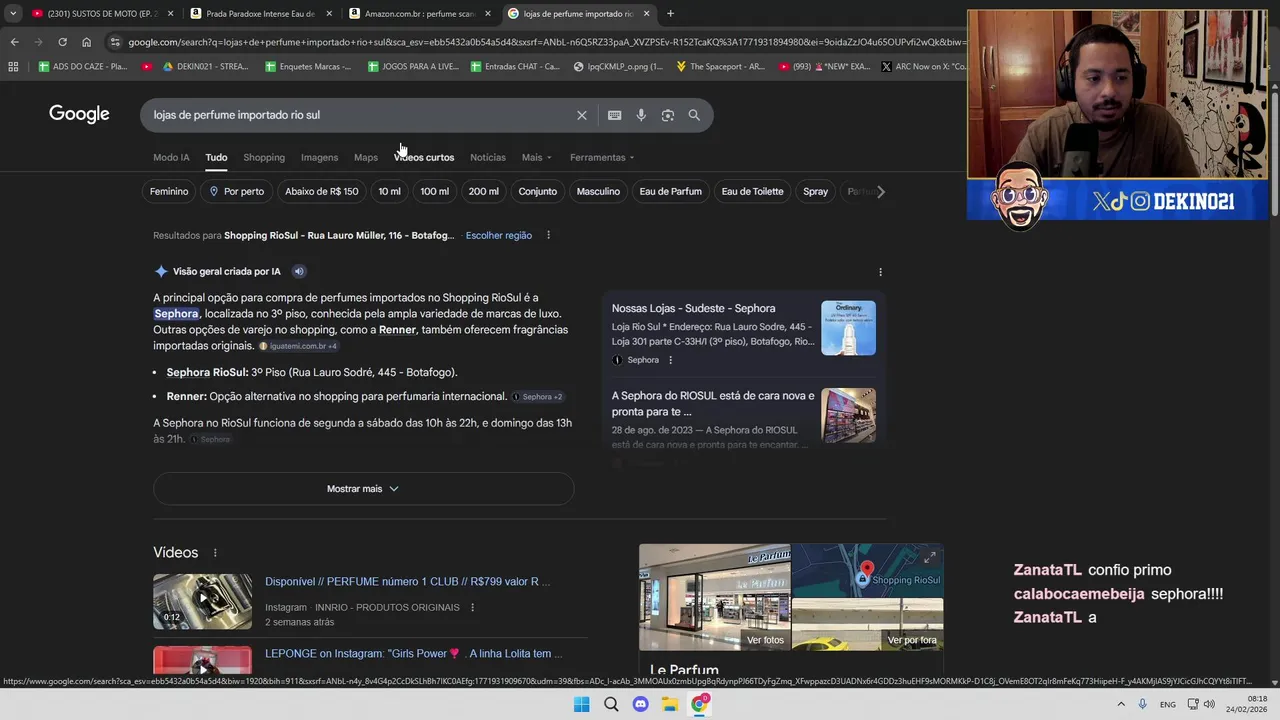Apply the Masculino filter chip
1280x720 pixels.
598,191
